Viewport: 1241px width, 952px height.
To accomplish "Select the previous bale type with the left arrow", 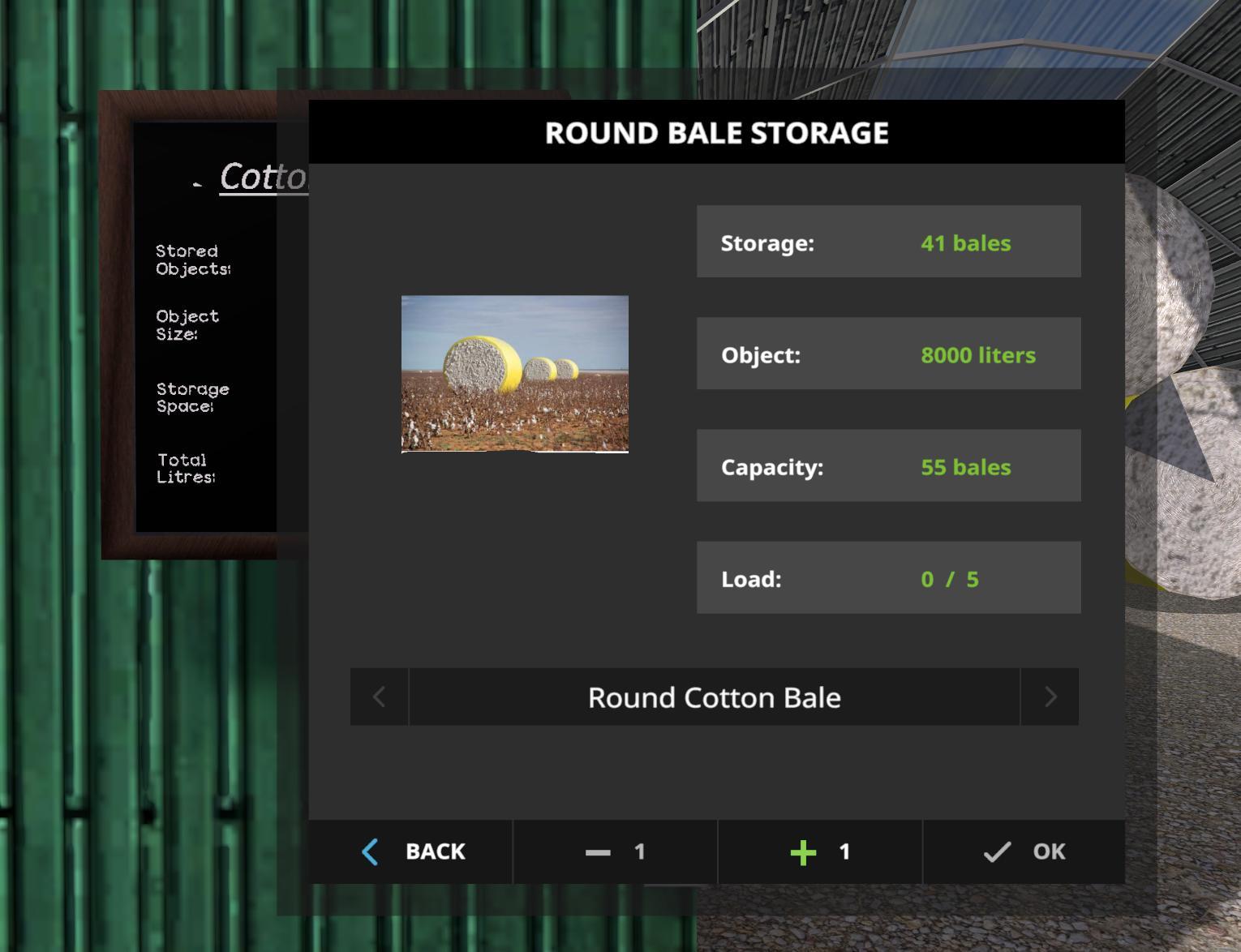I will pos(379,697).
